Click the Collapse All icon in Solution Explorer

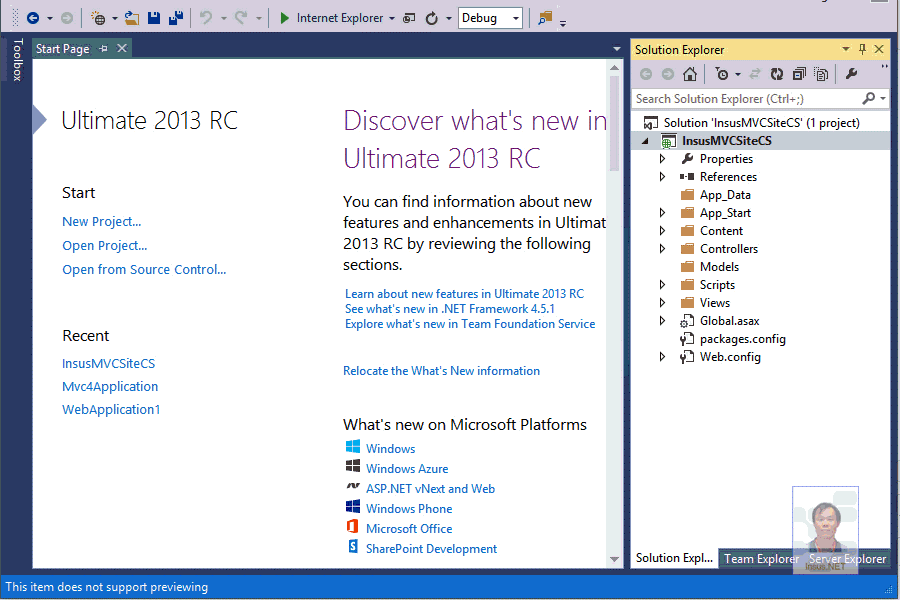(x=799, y=74)
